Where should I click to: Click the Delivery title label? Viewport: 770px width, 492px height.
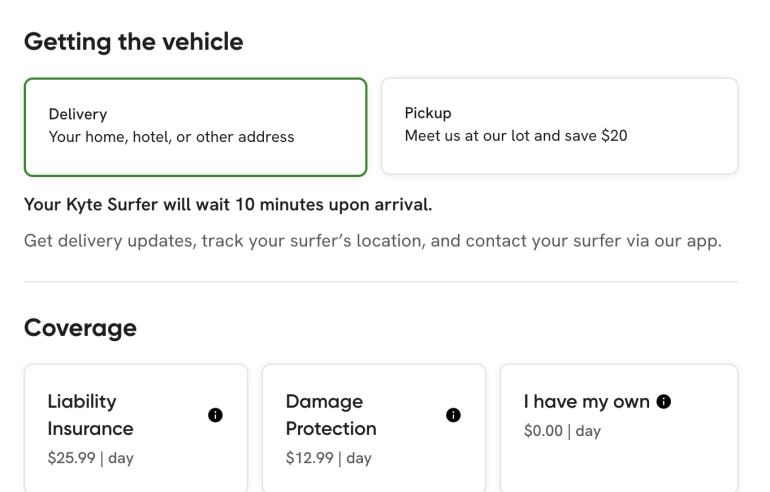[x=78, y=114]
